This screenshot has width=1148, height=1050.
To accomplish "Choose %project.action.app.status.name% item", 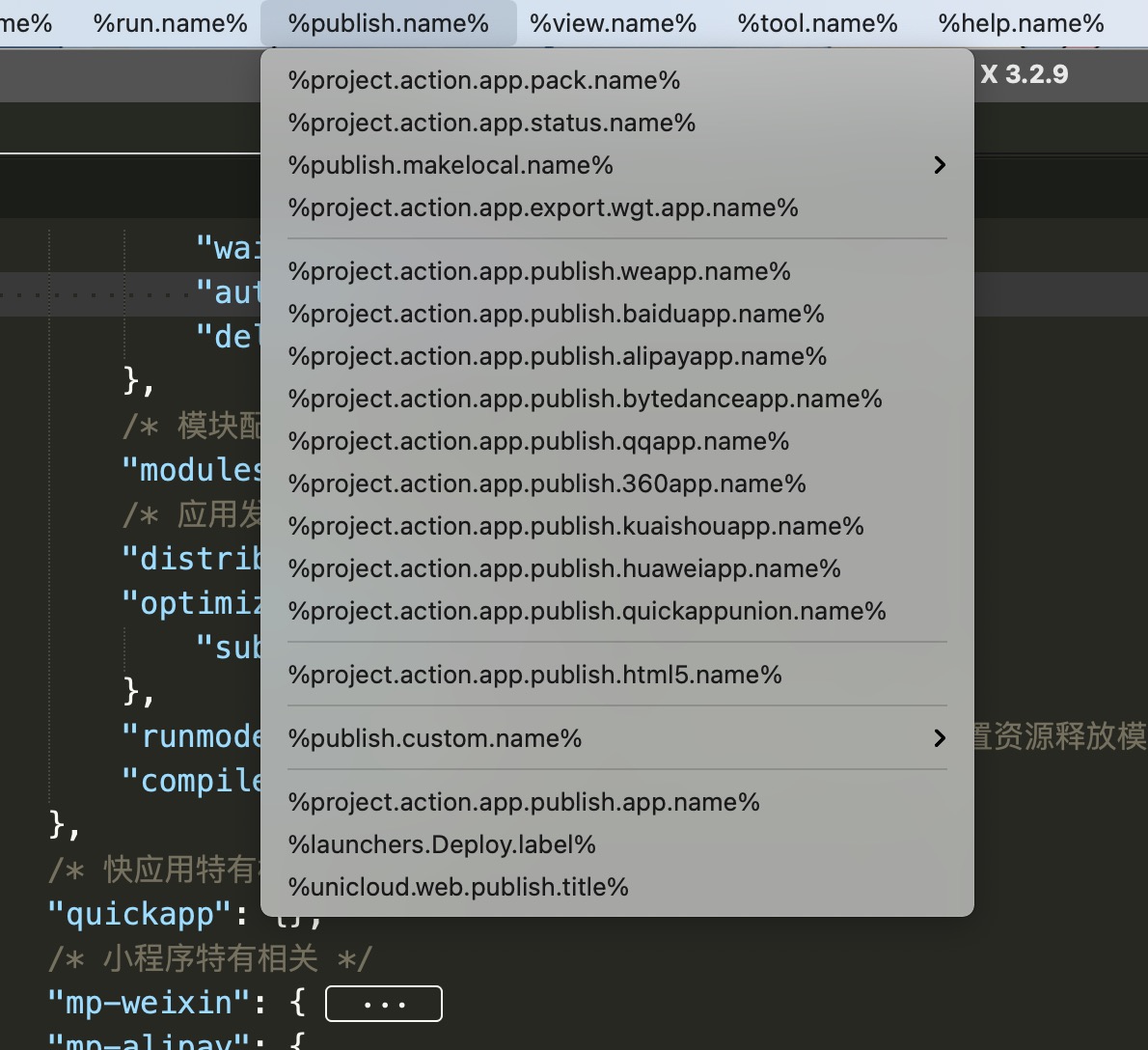I will click(491, 123).
